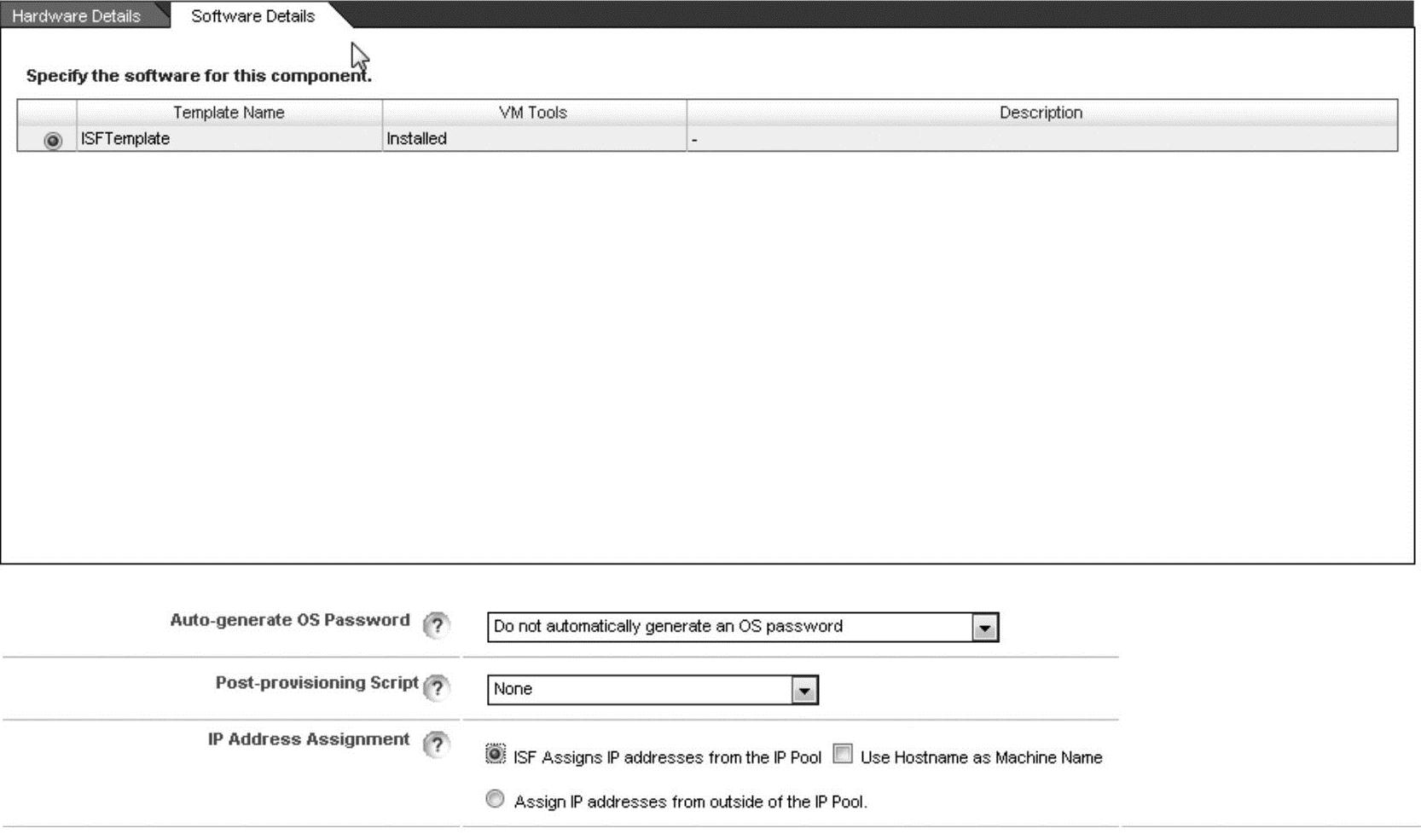This screenshot has width=1421, height=840.
Task: Click the Template Name column header
Action: [x=229, y=113]
